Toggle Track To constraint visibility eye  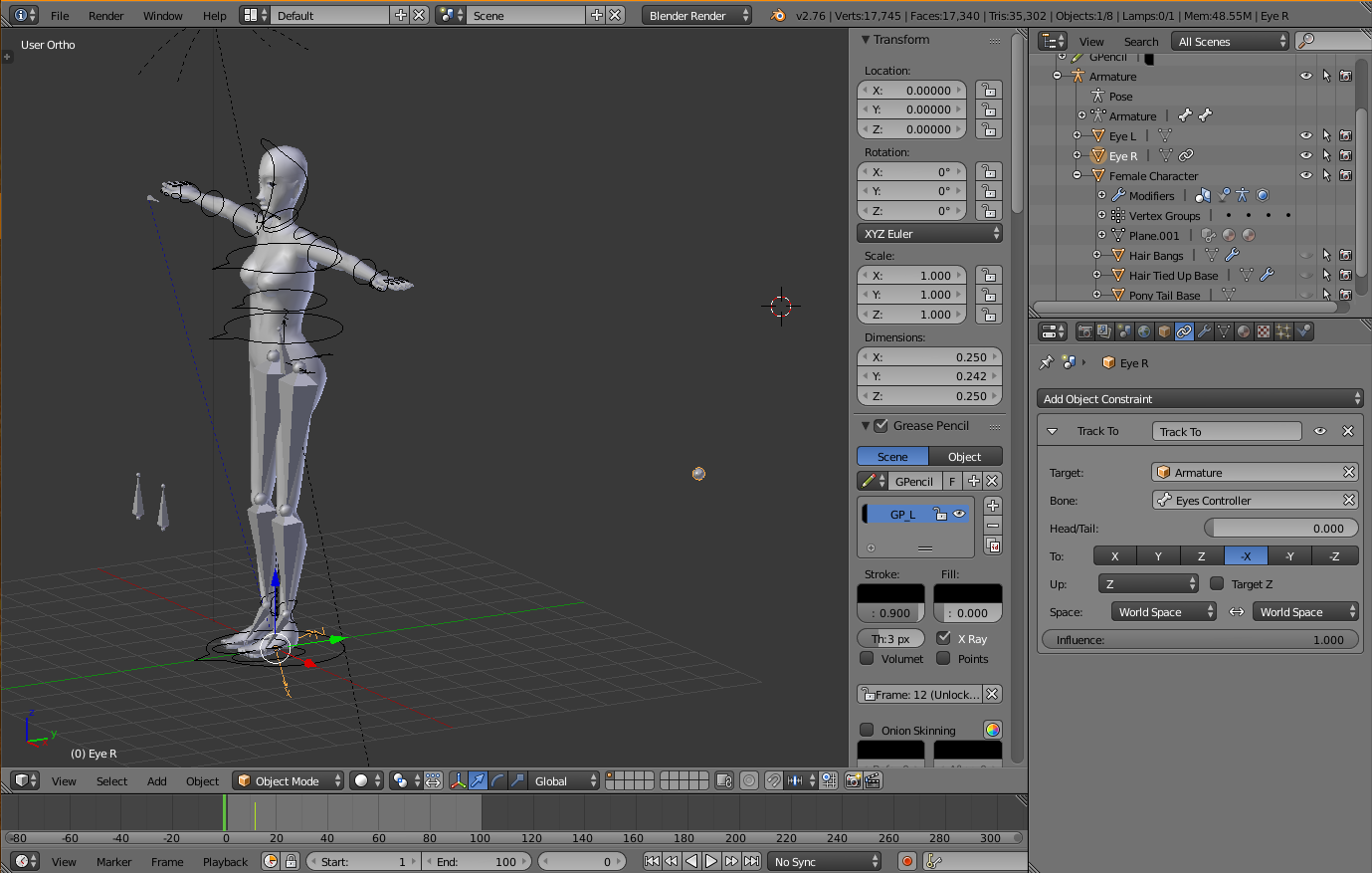click(1320, 431)
